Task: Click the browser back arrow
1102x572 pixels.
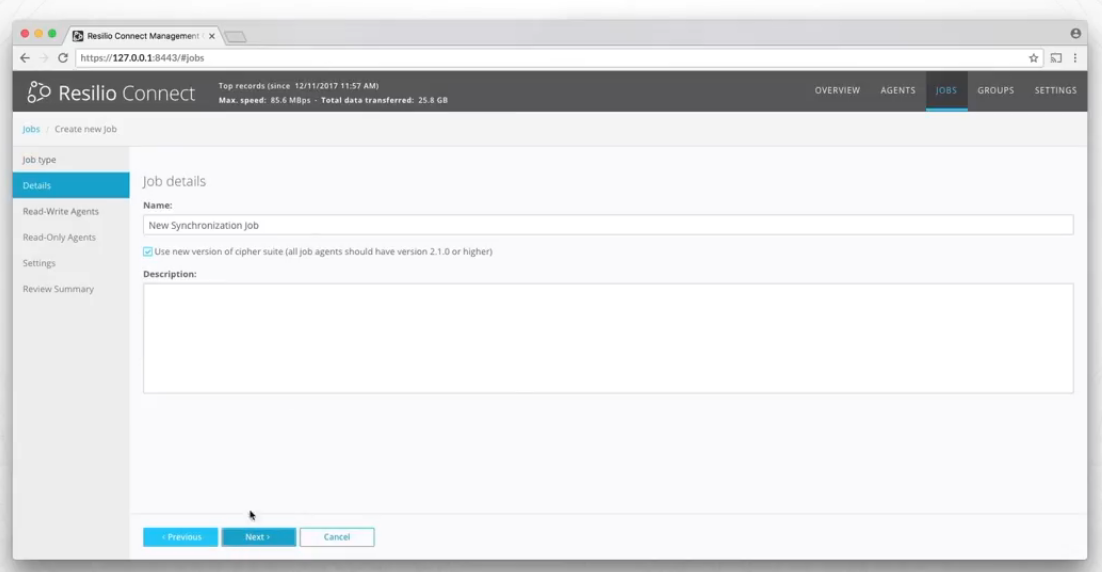Action: click(25, 58)
